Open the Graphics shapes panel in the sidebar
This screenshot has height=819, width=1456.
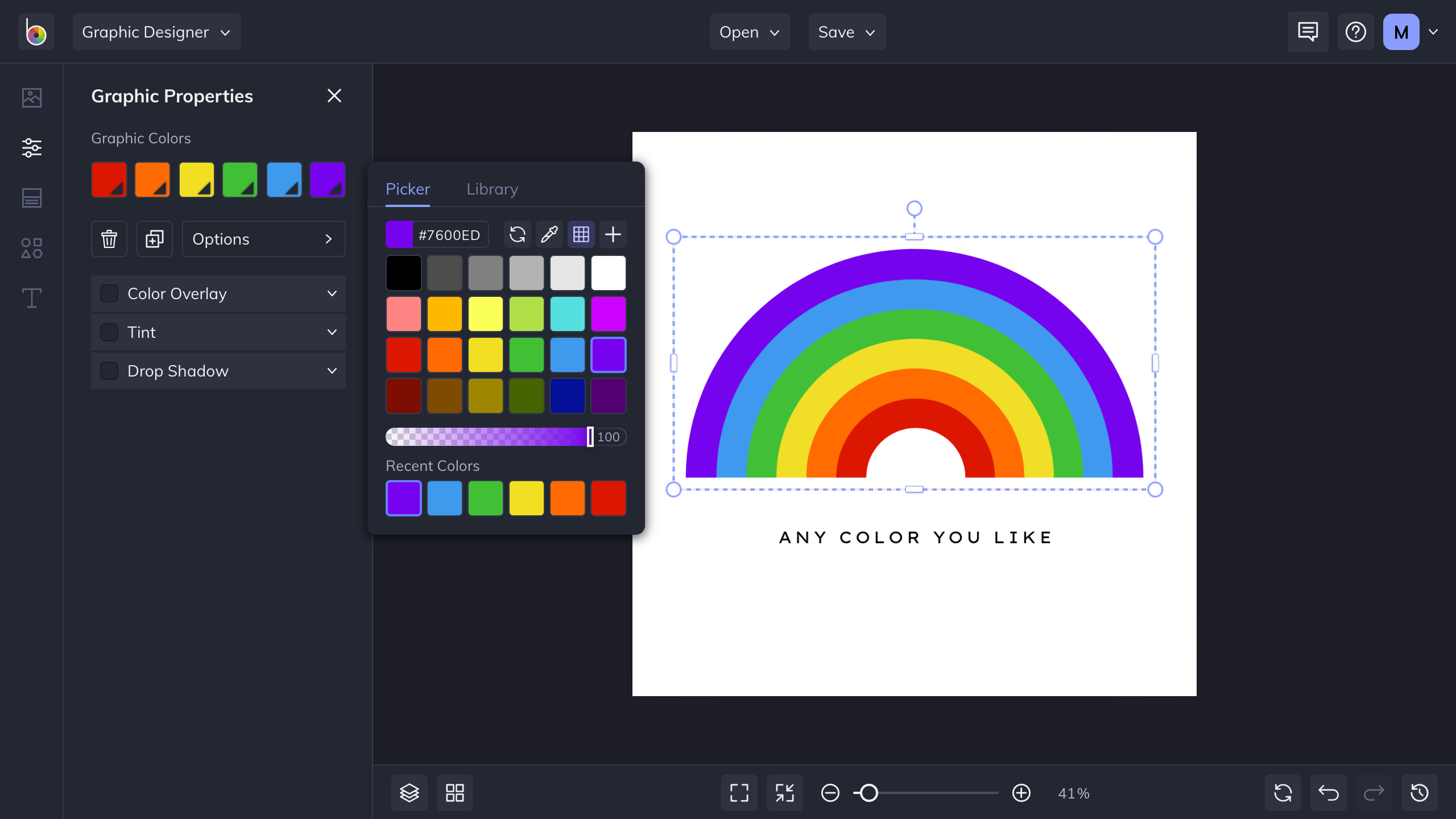tap(31, 248)
